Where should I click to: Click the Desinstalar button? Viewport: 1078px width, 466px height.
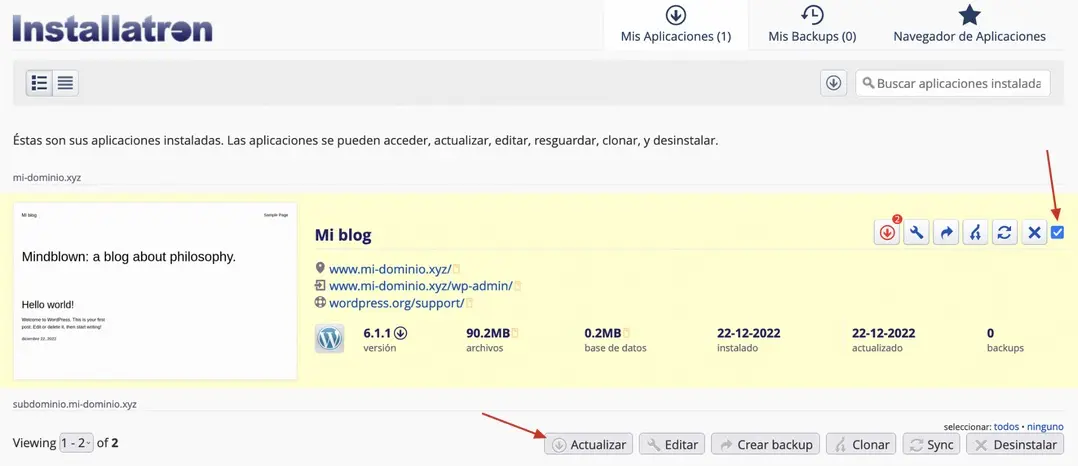1015,444
